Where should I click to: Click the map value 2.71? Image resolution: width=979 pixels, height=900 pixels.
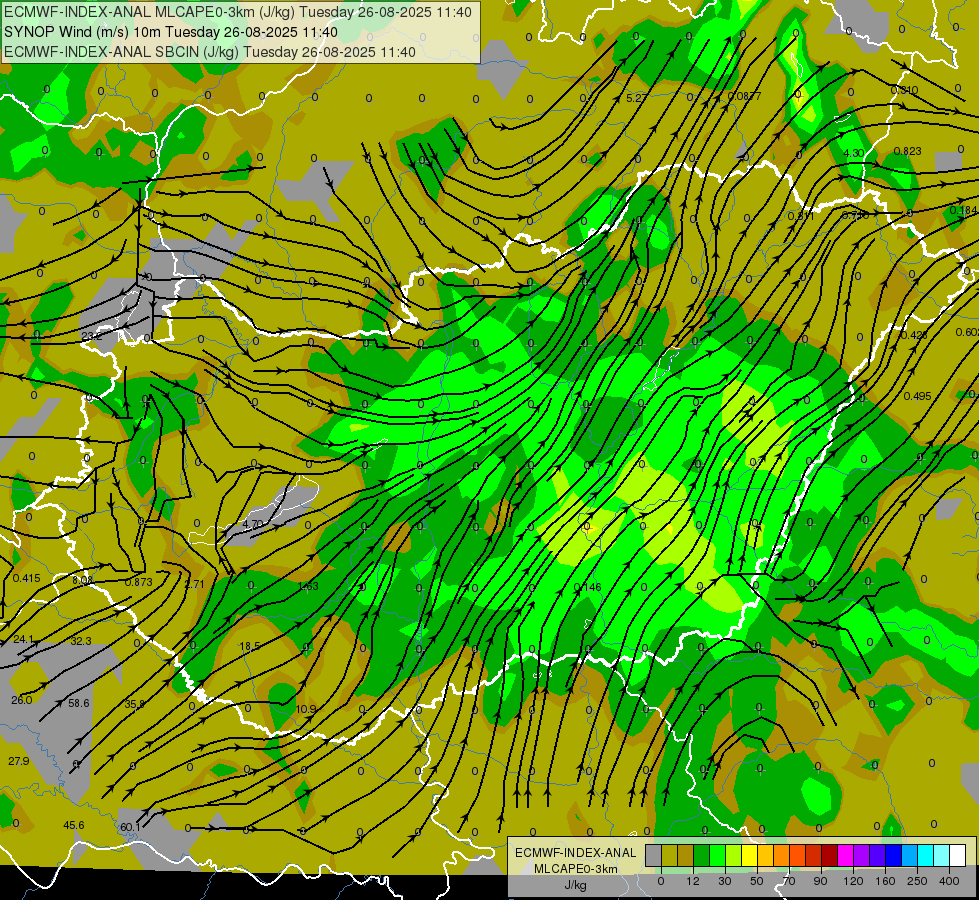tap(194, 585)
